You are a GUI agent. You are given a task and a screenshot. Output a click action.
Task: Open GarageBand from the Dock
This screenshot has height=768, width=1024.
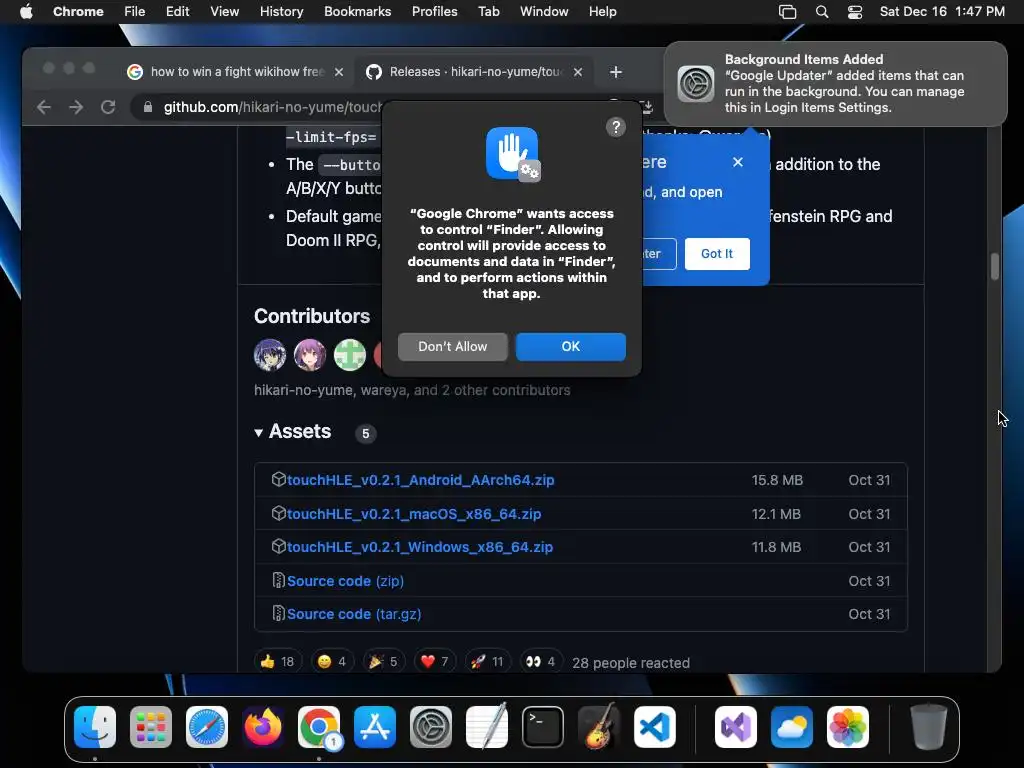pos(599,727)
